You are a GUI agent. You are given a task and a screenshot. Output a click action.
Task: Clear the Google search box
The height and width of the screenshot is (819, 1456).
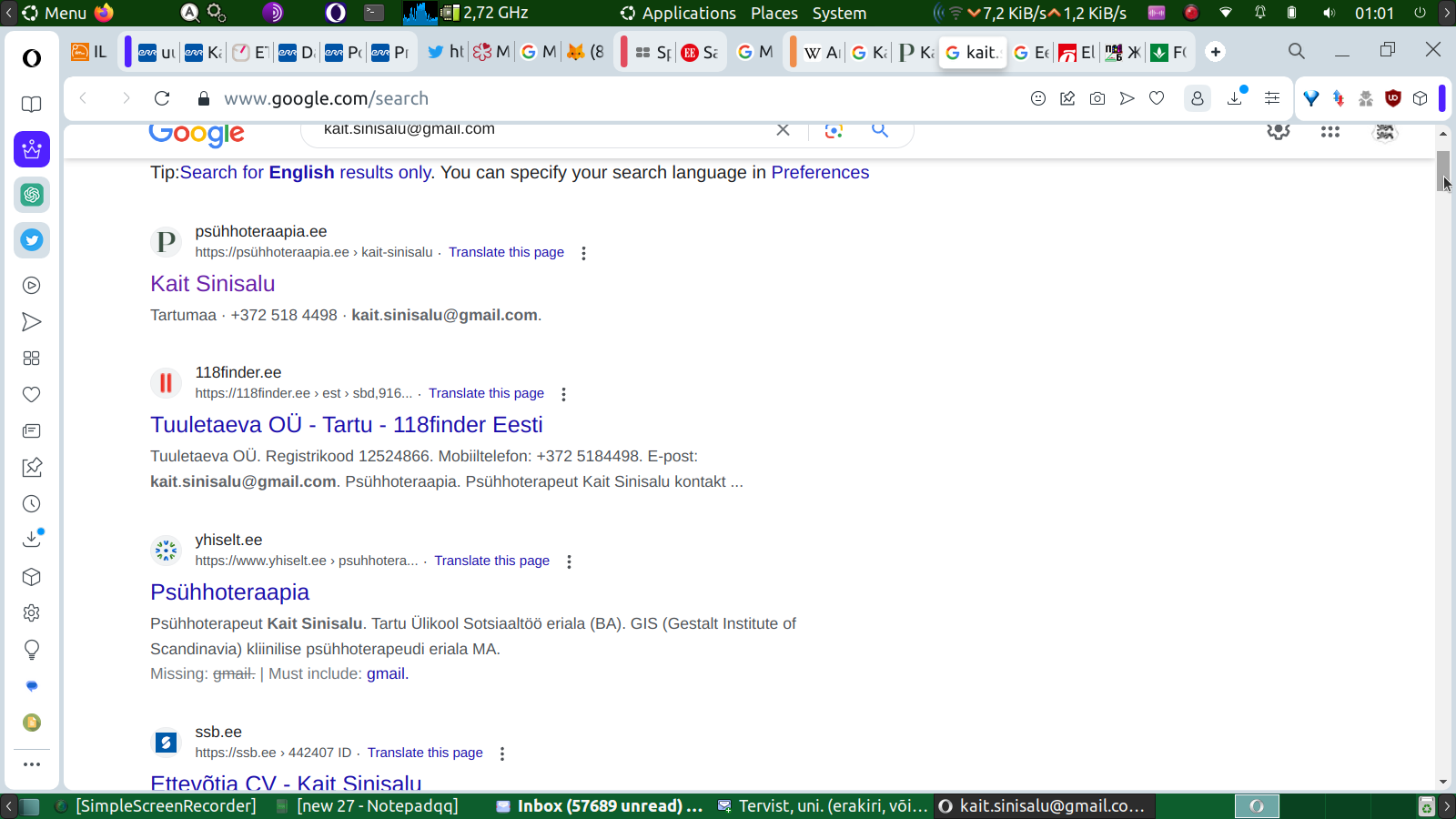[x=783, y=130]
